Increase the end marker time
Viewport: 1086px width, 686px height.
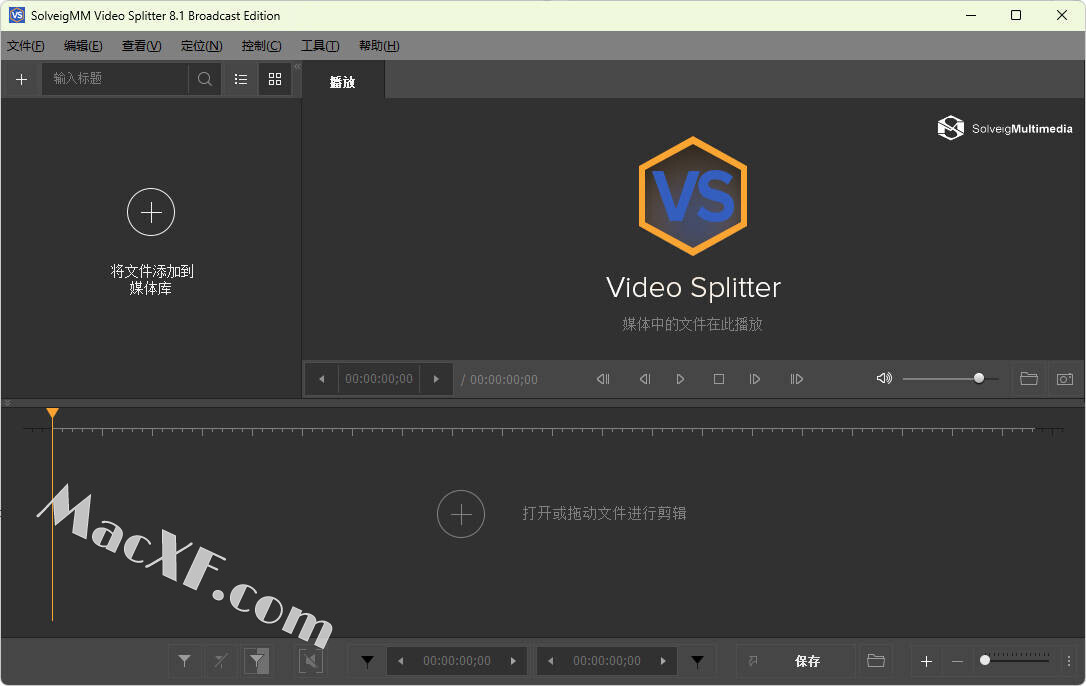point(663,661)
